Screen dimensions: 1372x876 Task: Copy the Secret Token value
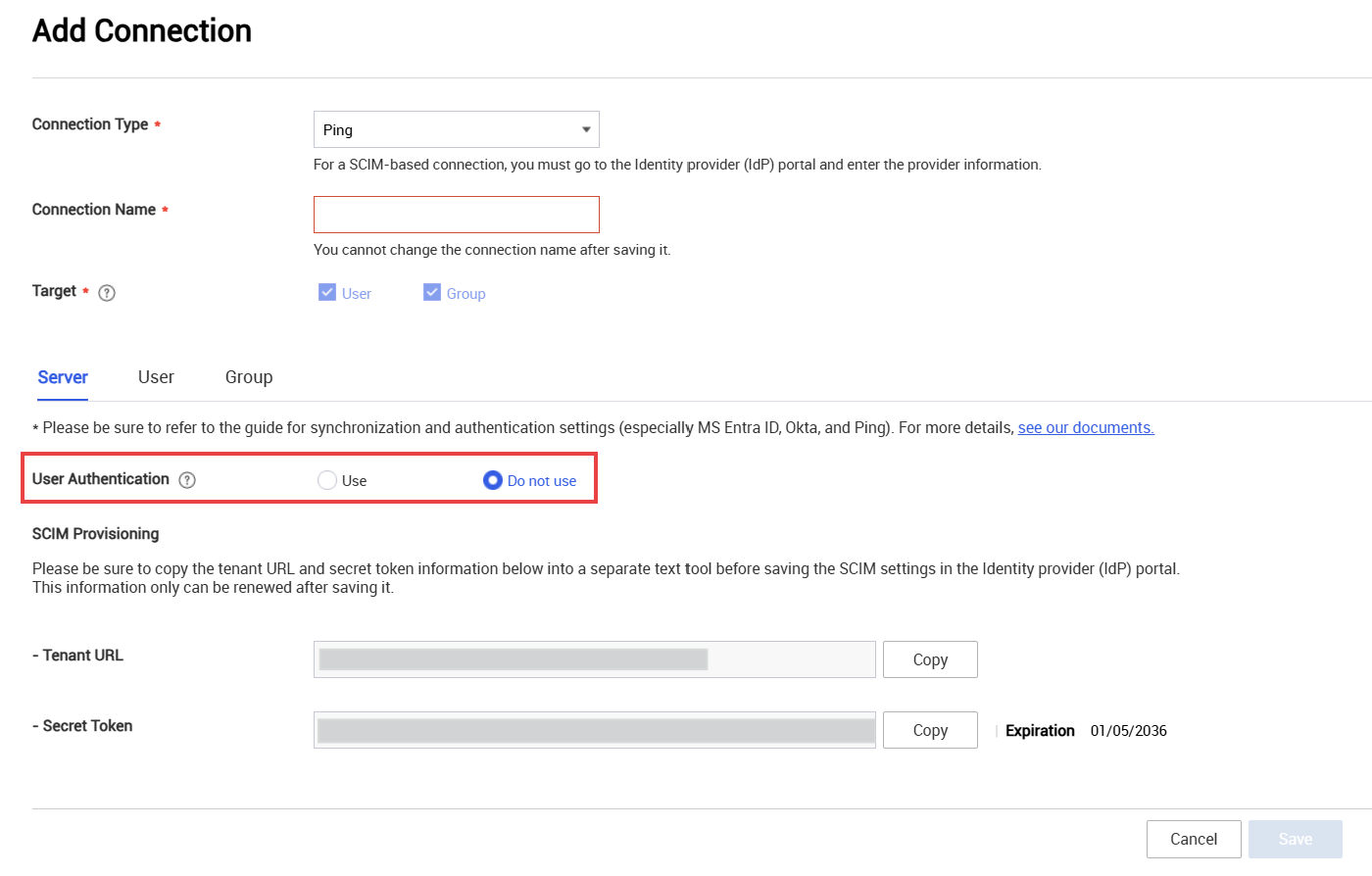pyautogui.click(x=929, y=729)
